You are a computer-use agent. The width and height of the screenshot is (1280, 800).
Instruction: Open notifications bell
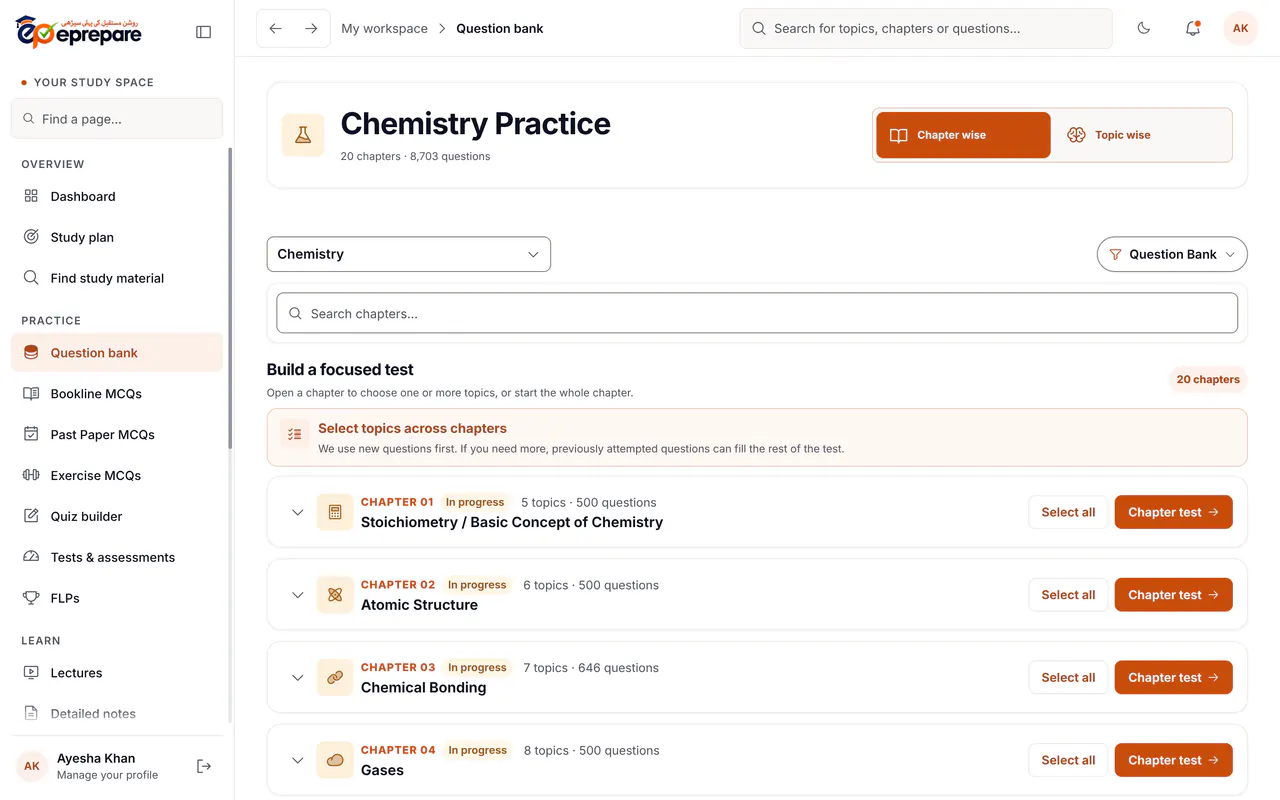pos(1193,28)
